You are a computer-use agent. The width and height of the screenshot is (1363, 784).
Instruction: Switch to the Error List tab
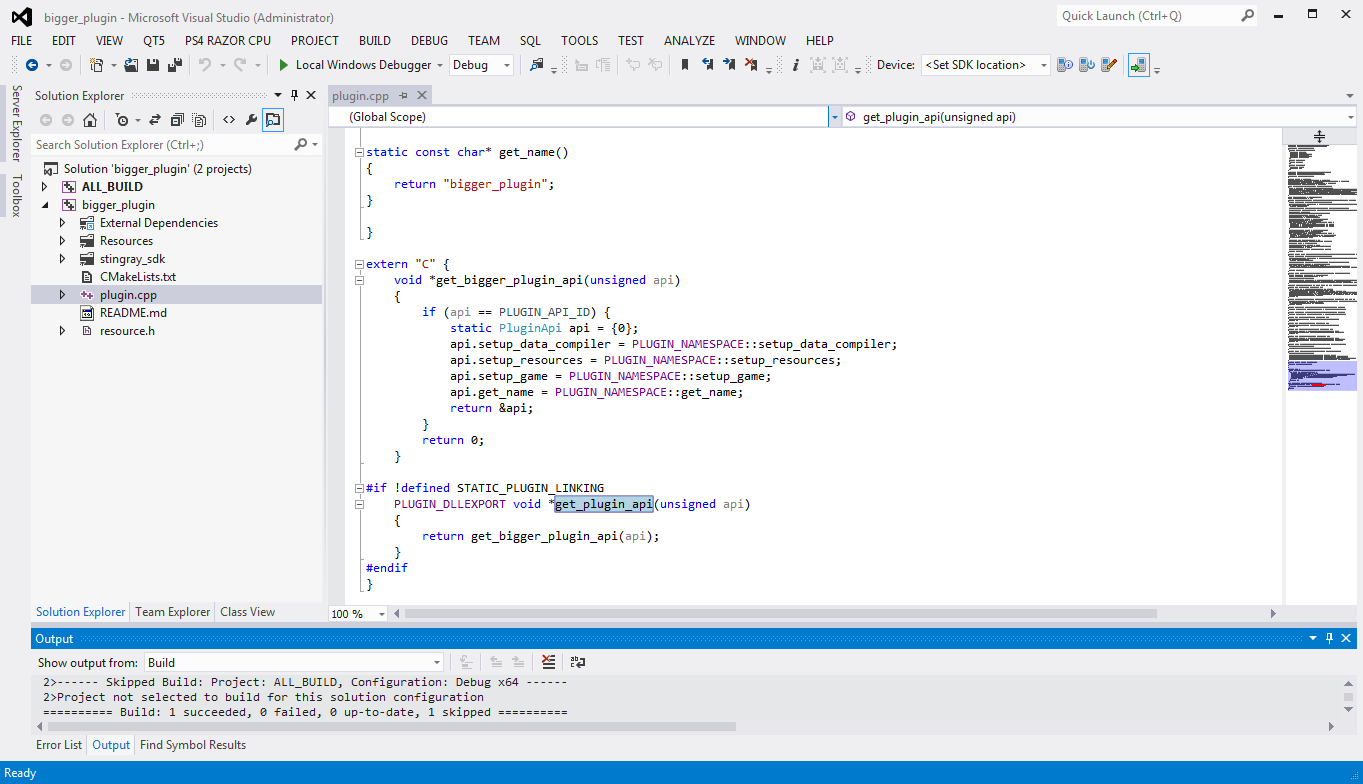point(59,745)
